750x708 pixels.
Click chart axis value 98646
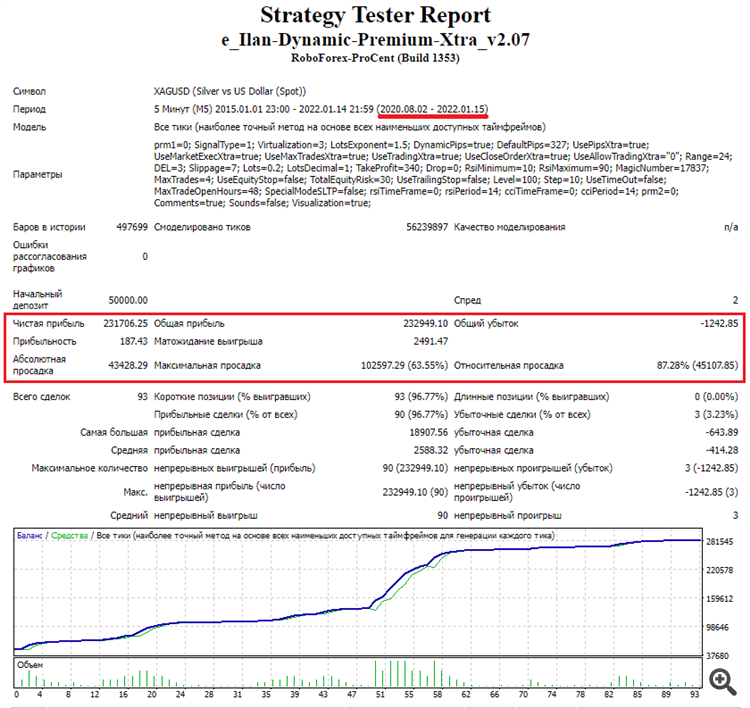point(717,627)
